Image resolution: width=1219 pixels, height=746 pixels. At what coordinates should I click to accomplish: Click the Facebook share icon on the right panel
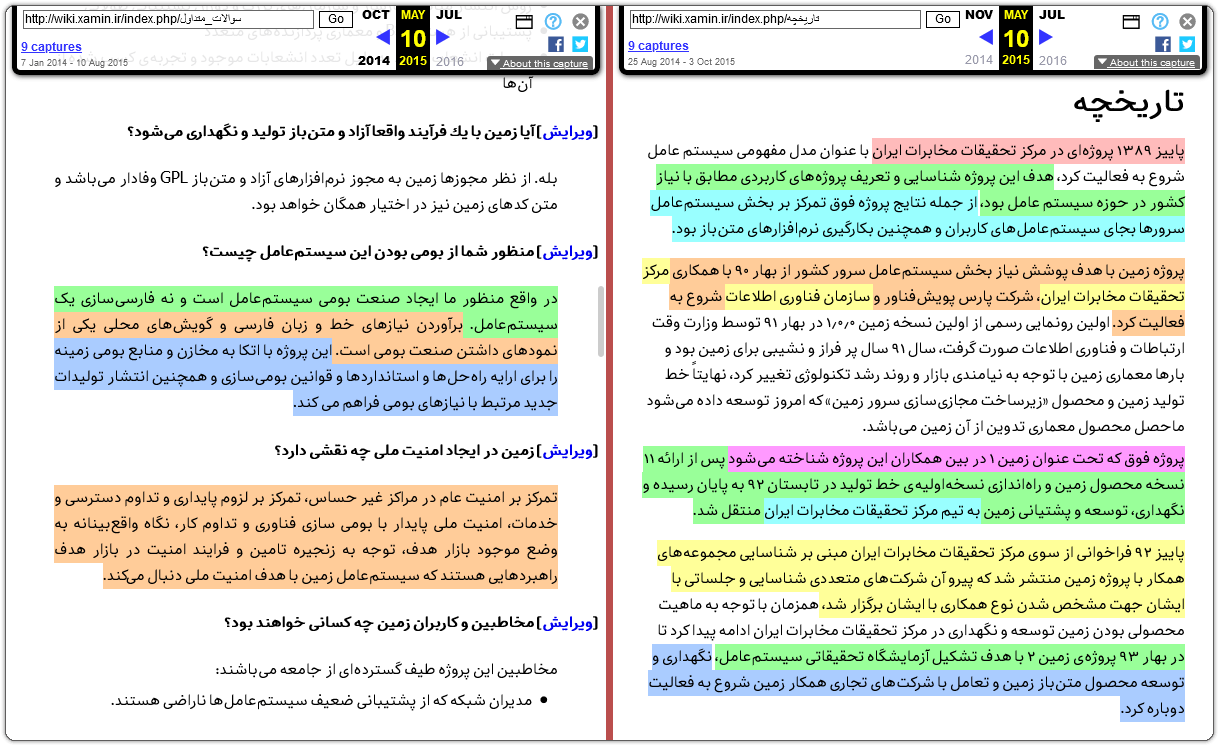point(1164,44)
